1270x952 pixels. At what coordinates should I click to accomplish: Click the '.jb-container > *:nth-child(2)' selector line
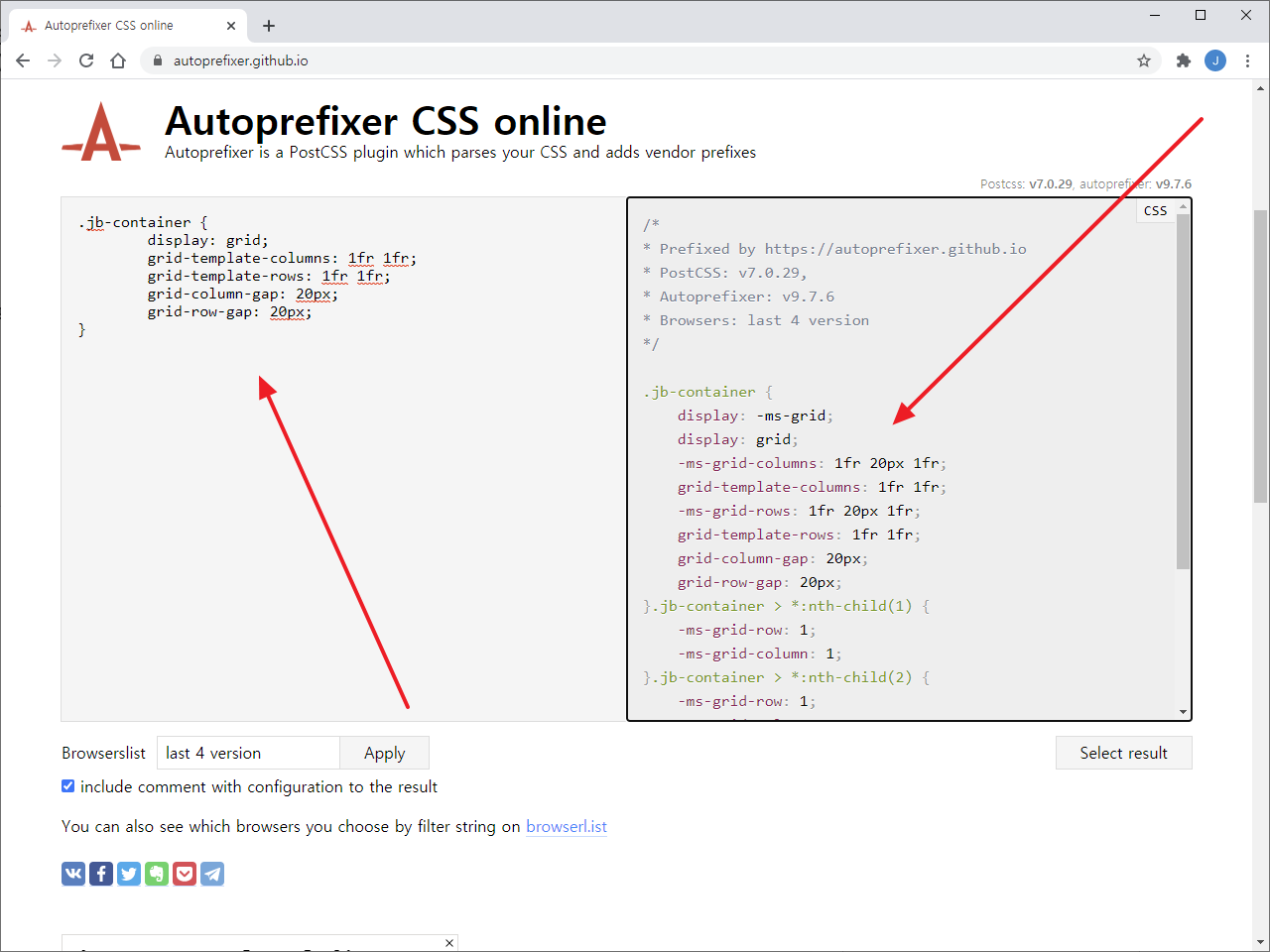click(x=786, y=677)
